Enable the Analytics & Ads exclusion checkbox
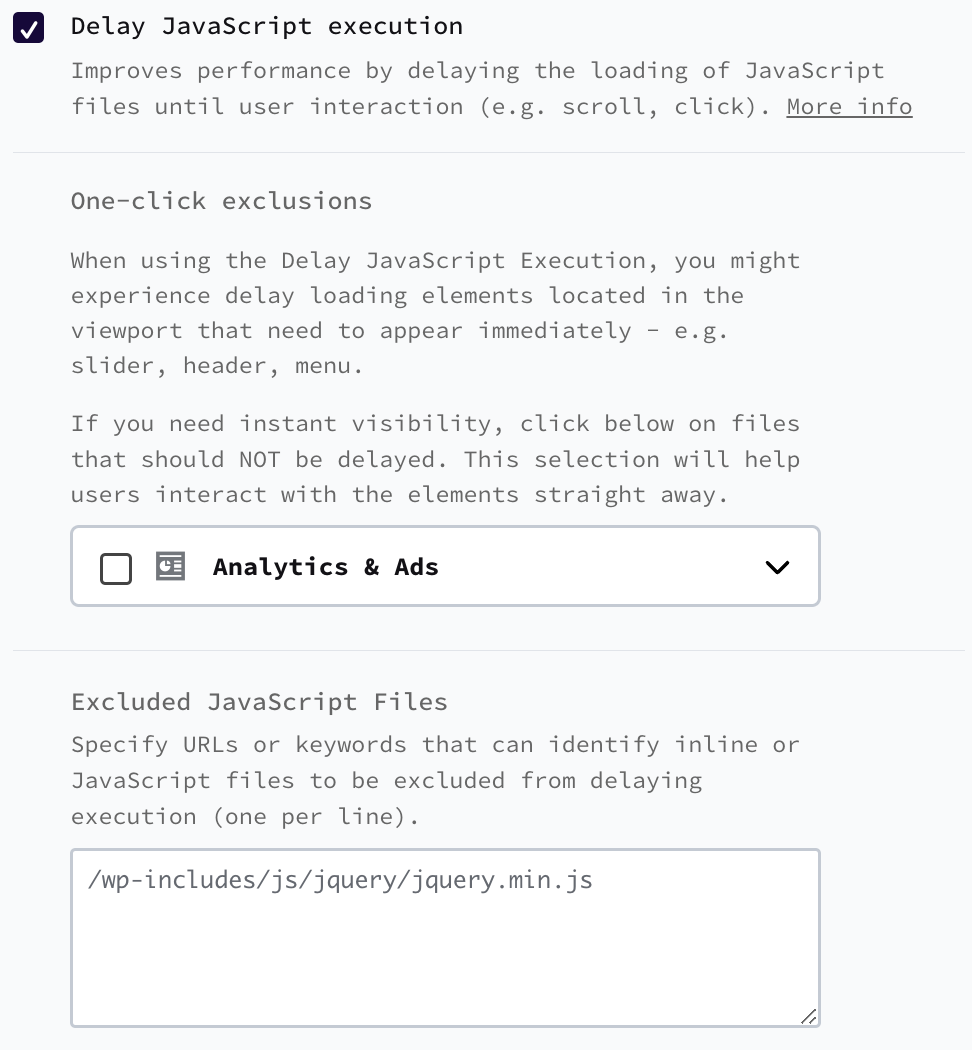This screenshot has height=1050, width=972. click(116, 568)
